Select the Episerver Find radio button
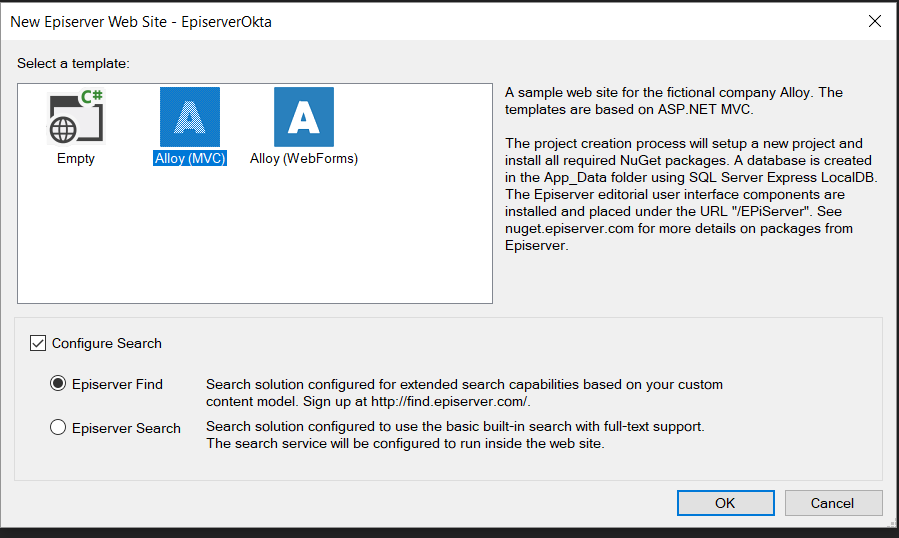This screenshot has height=538, width=899. point(58,384)
